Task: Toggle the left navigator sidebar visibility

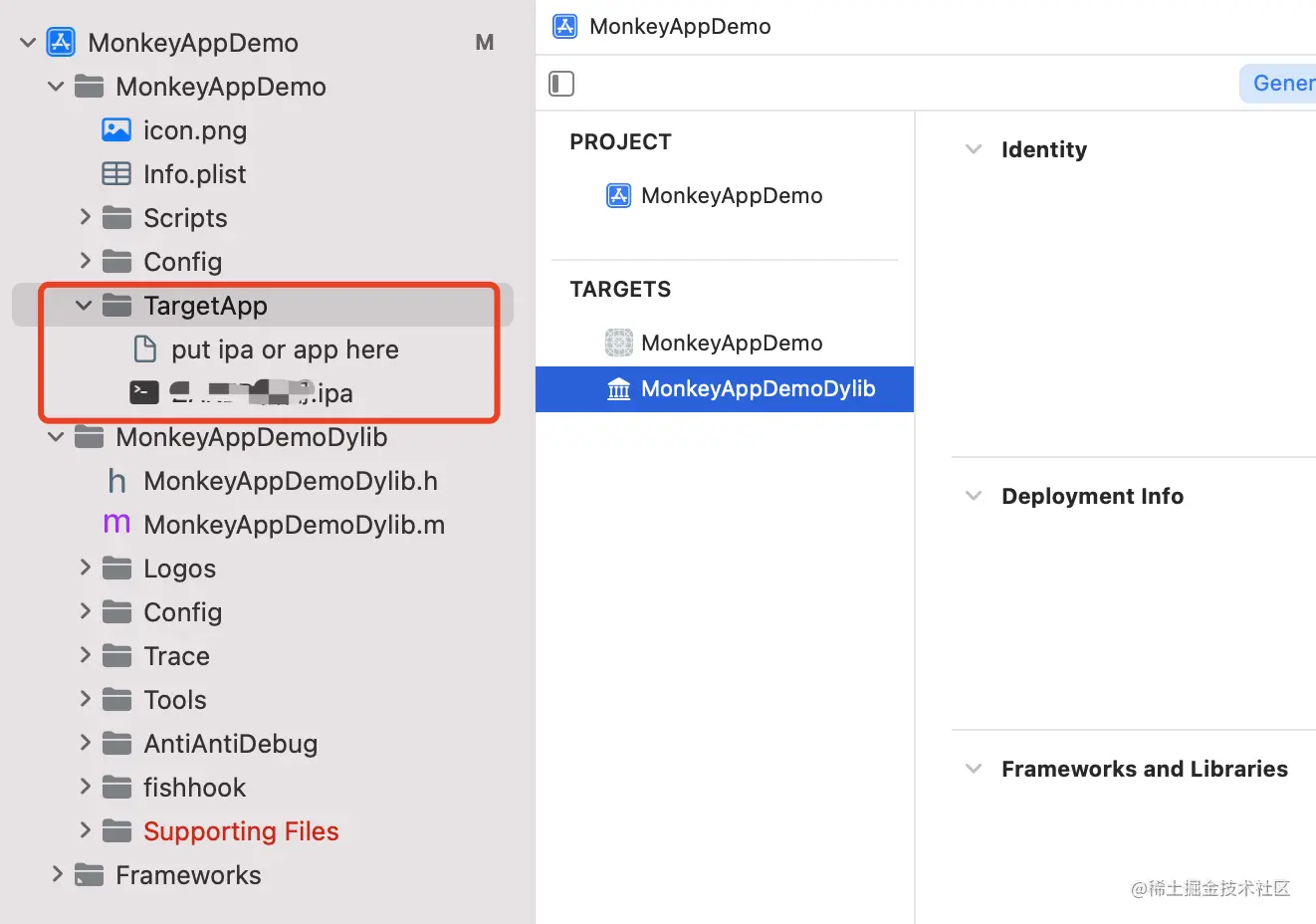Action: [560, 84]
